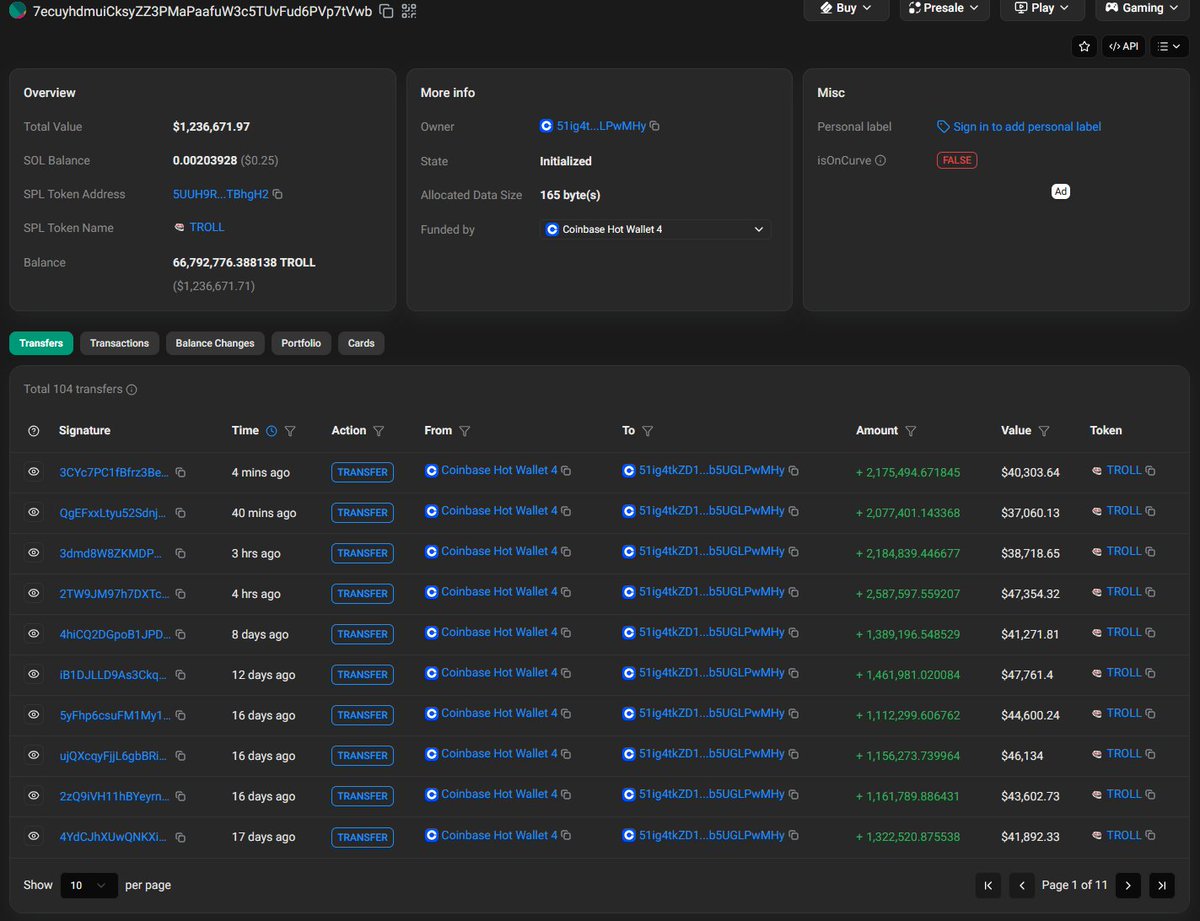Copy Coinbase Hot Wallet 4 address in 3 hrs ago row
Image resolution: width=1200 pixels, height=921 pixels.
pyautogui.click(x=566, y=552)
